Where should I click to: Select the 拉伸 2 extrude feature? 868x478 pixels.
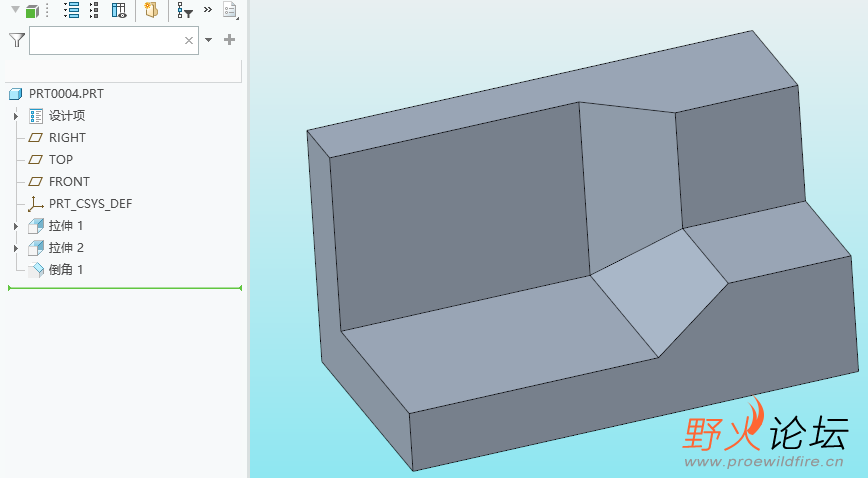pyautogui.click(x=65, y=248)
